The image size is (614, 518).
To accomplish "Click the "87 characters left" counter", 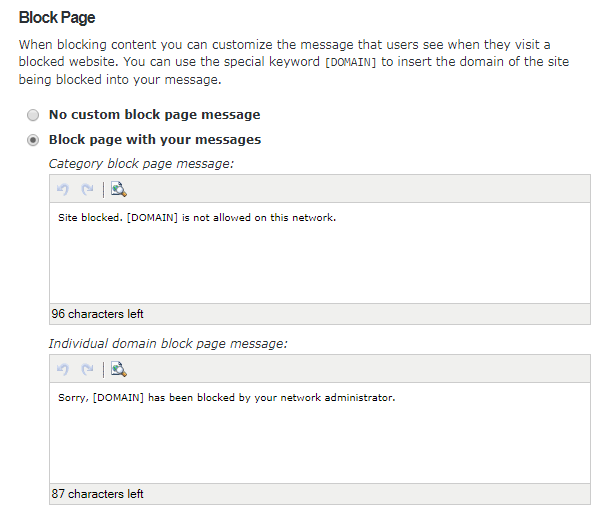I will pyautogui.click(x=98, y=494).
